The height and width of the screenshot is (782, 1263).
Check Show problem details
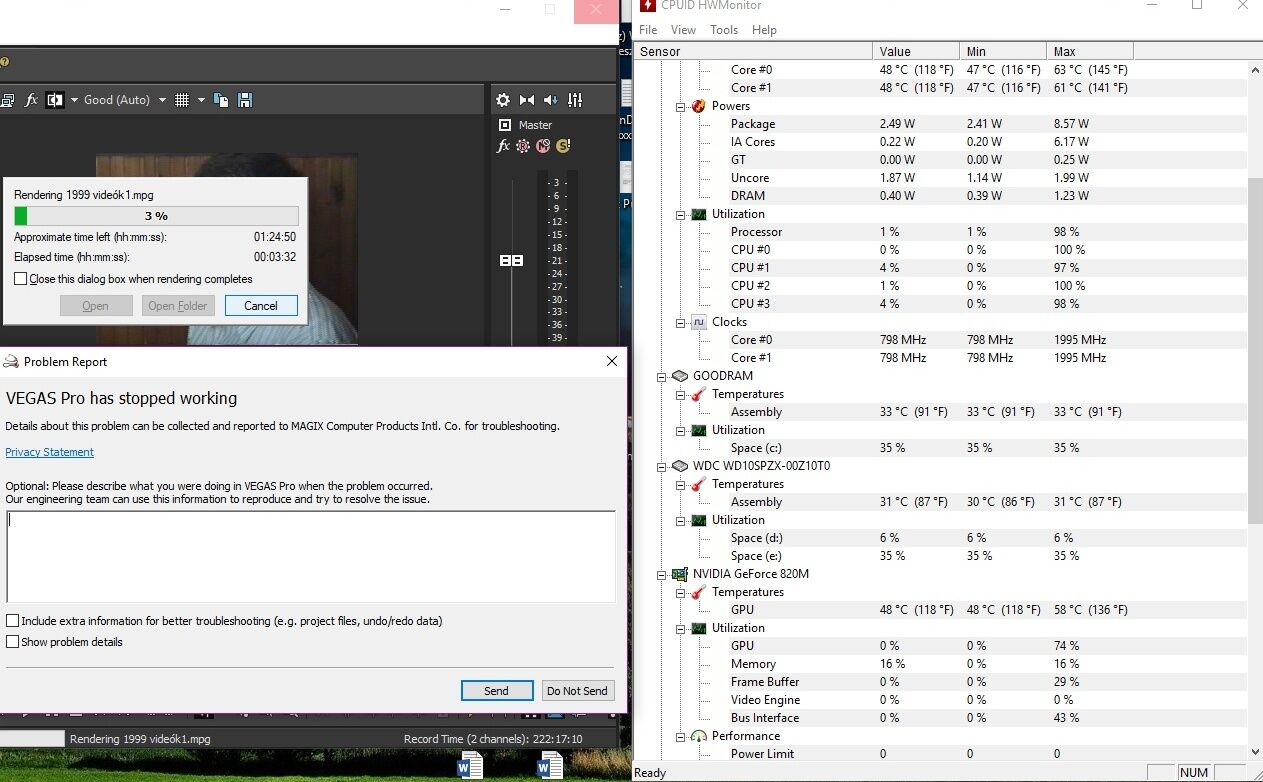pyautogui.click(x=13, y=642)
